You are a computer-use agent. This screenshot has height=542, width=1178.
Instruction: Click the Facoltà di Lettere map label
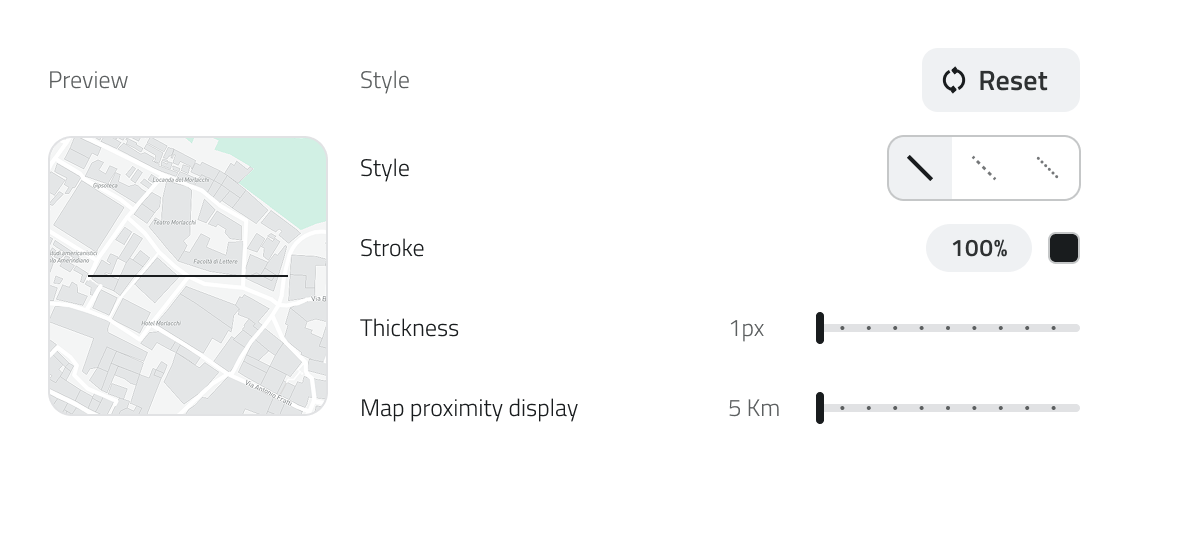214,261
